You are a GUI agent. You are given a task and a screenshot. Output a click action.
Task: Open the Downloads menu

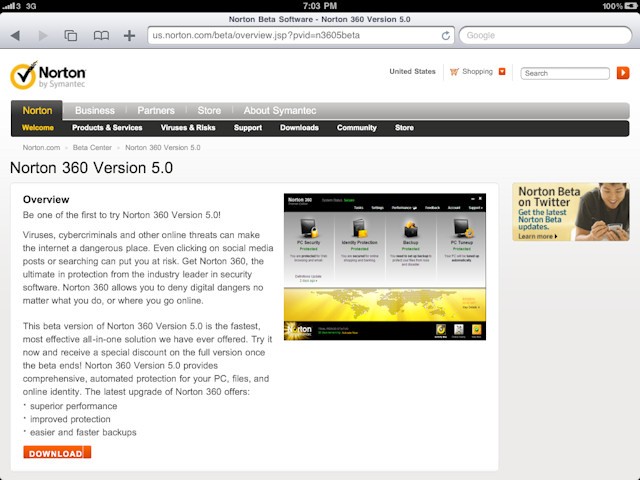coord(299,128)
